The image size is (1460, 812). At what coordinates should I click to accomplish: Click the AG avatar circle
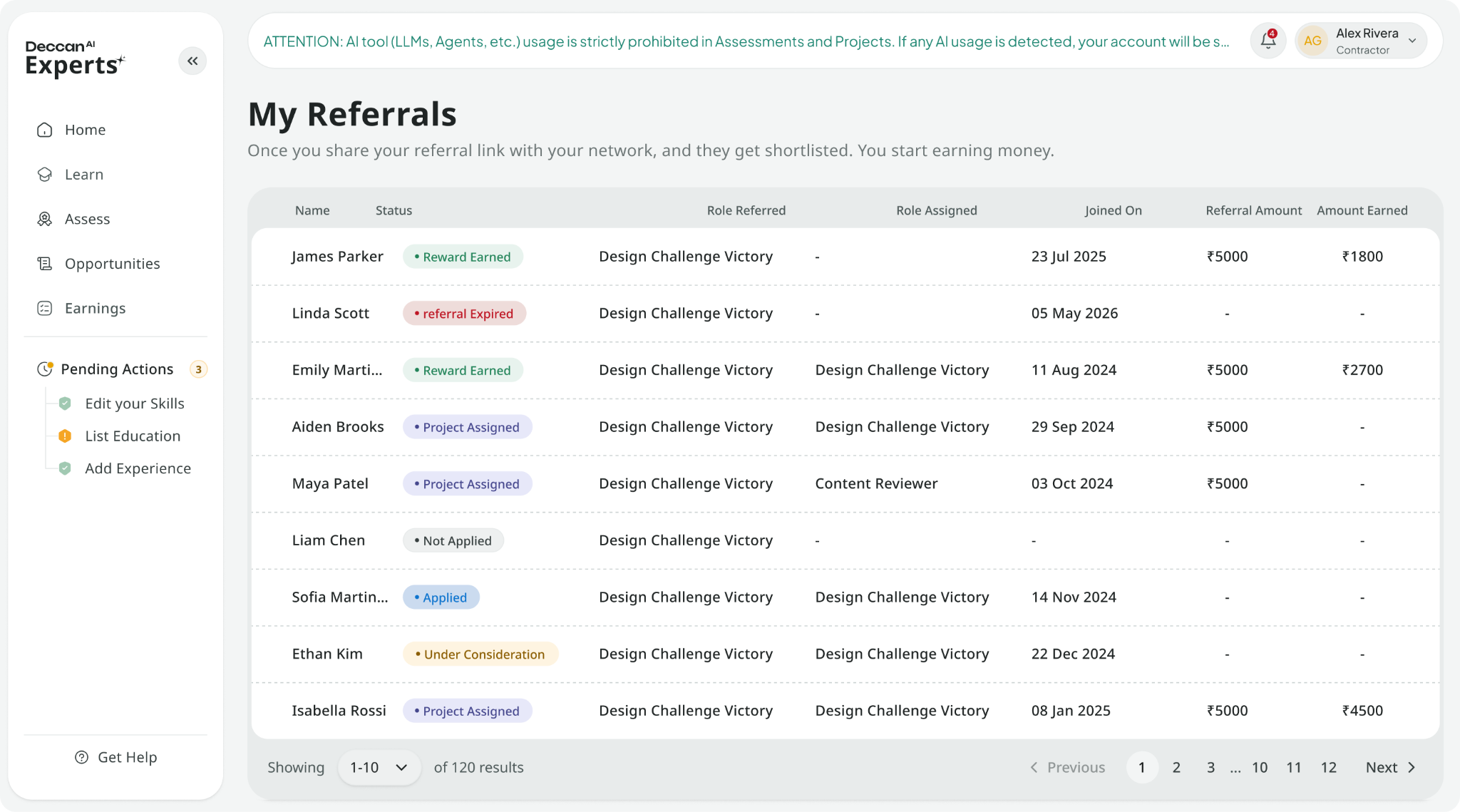click(x=1312, y=41)
